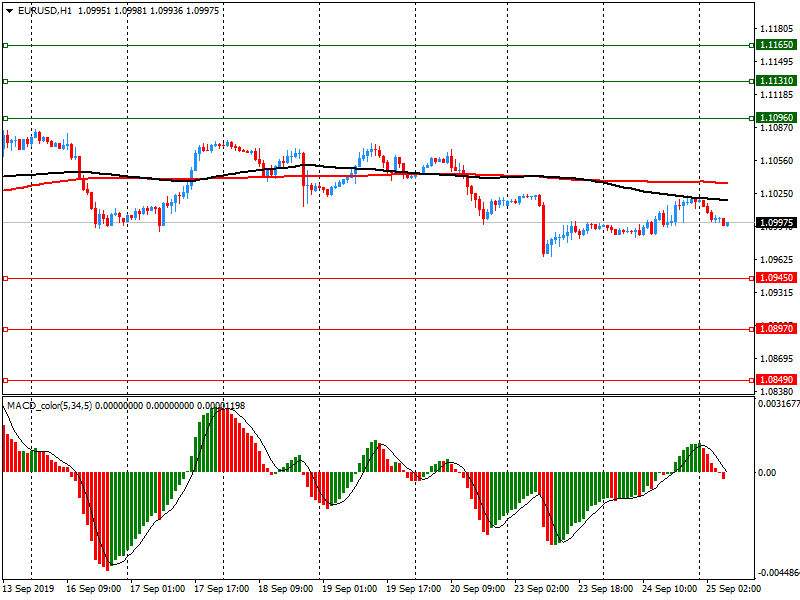This screenshot has width=800, height=600.
Task: Click the 18 Sep 09:00 time label
Action: point(286,588)
